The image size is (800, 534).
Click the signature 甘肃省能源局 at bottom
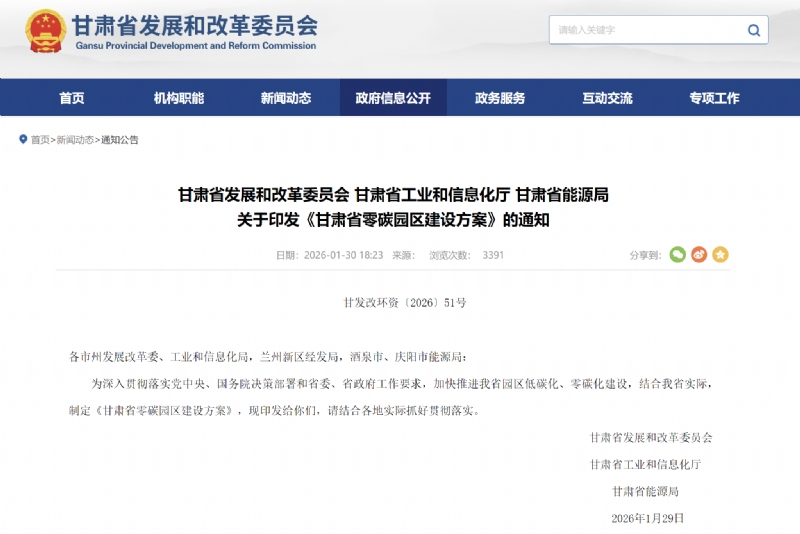[x=645, y=492]
